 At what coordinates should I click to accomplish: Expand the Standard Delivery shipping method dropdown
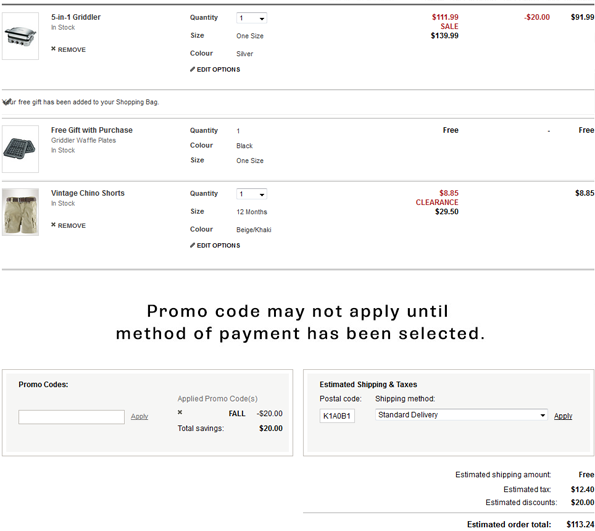point(461,415)
